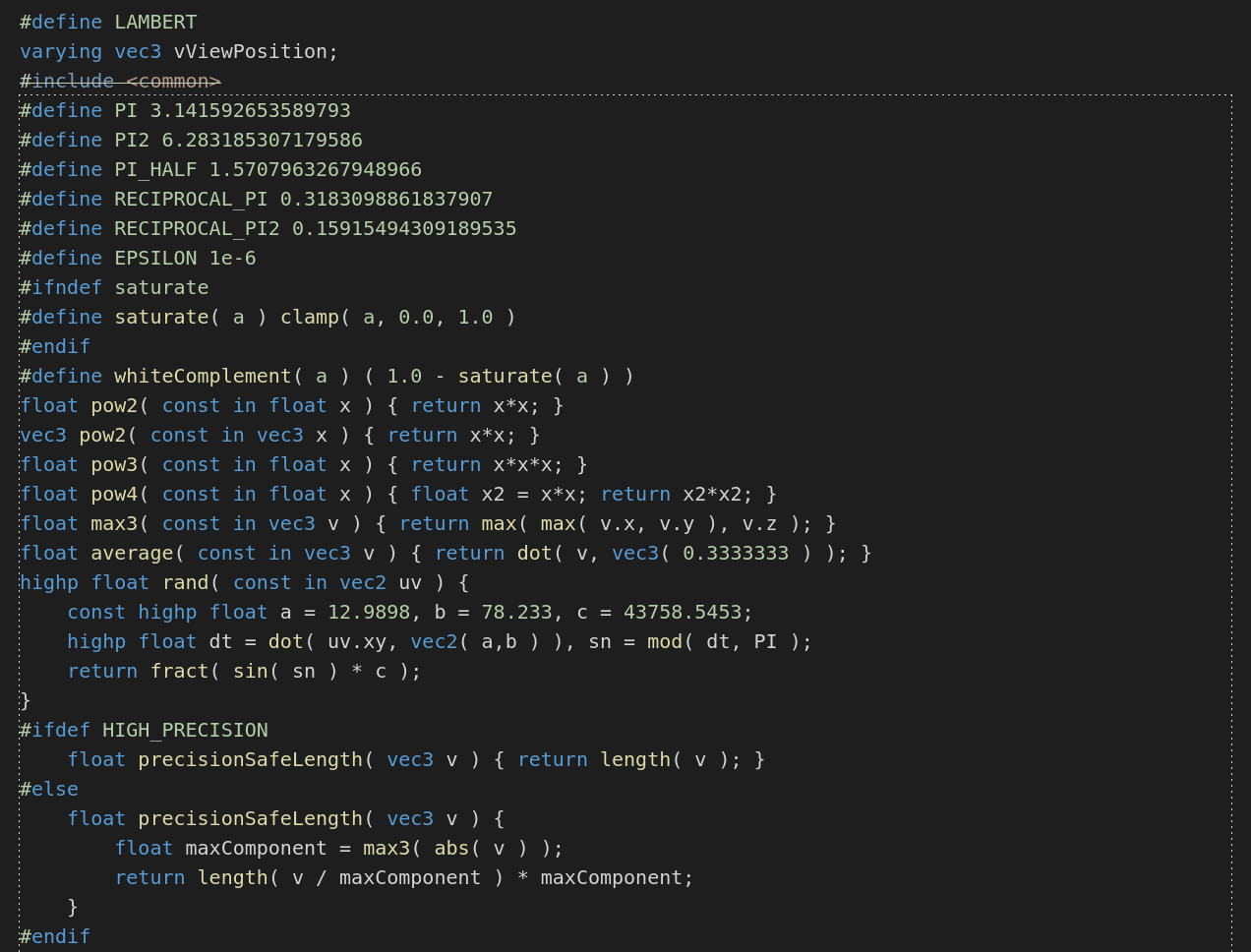Click the 'average' function name

point(132,553)
